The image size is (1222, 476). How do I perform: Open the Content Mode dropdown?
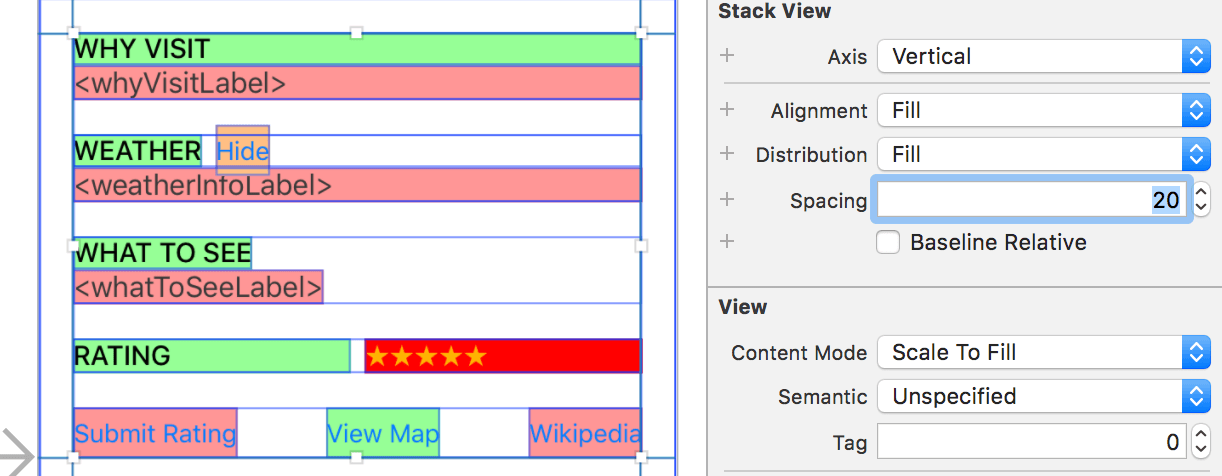click(1044, 352)
